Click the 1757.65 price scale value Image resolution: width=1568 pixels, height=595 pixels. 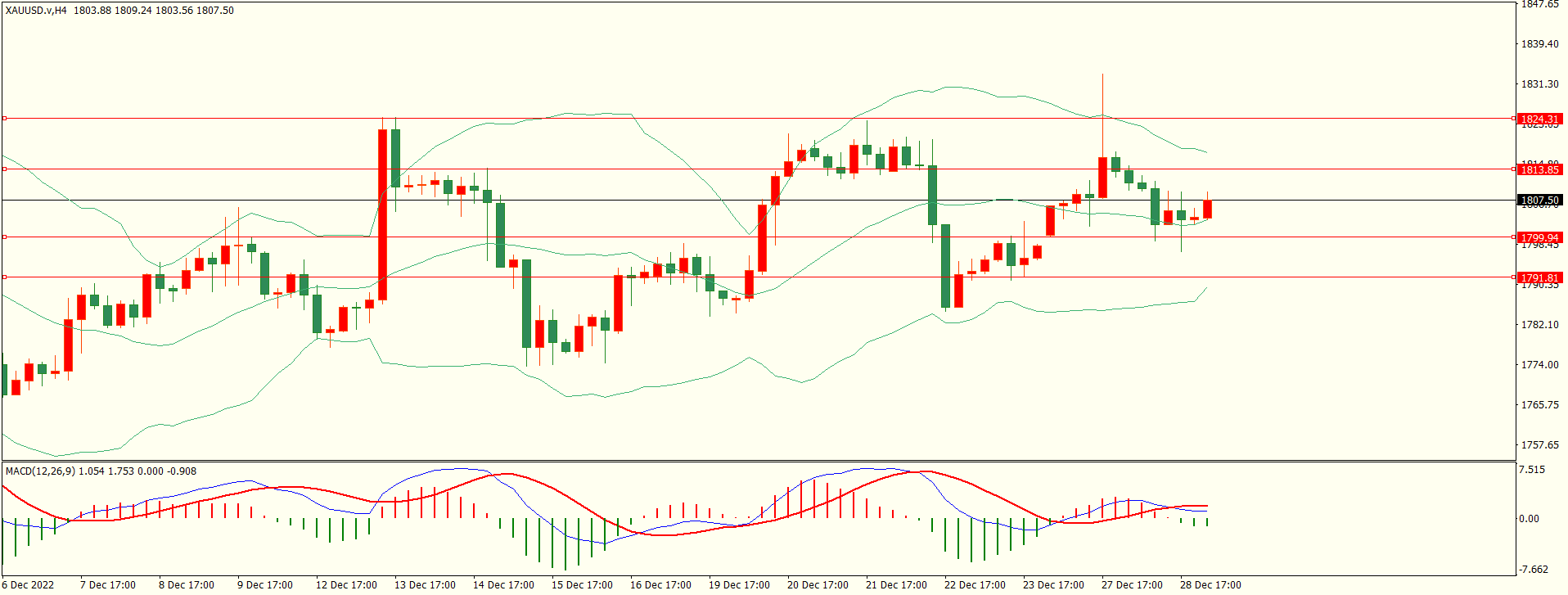tap(1539, 444)
